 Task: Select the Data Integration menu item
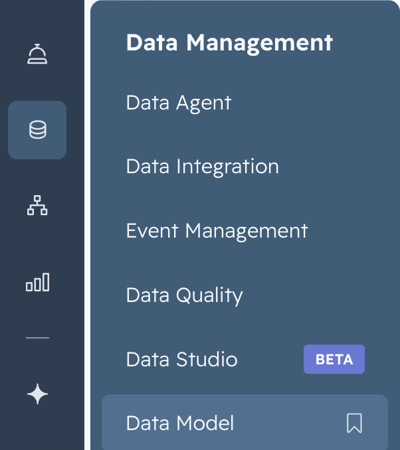pyautogui.click(x=202, y=166)
